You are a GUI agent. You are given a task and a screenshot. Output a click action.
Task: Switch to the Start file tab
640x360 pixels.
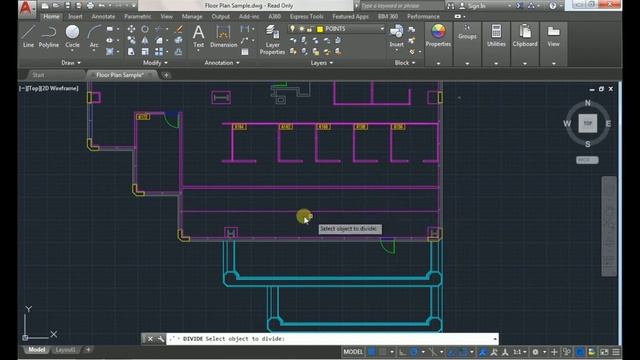point(38,75)
